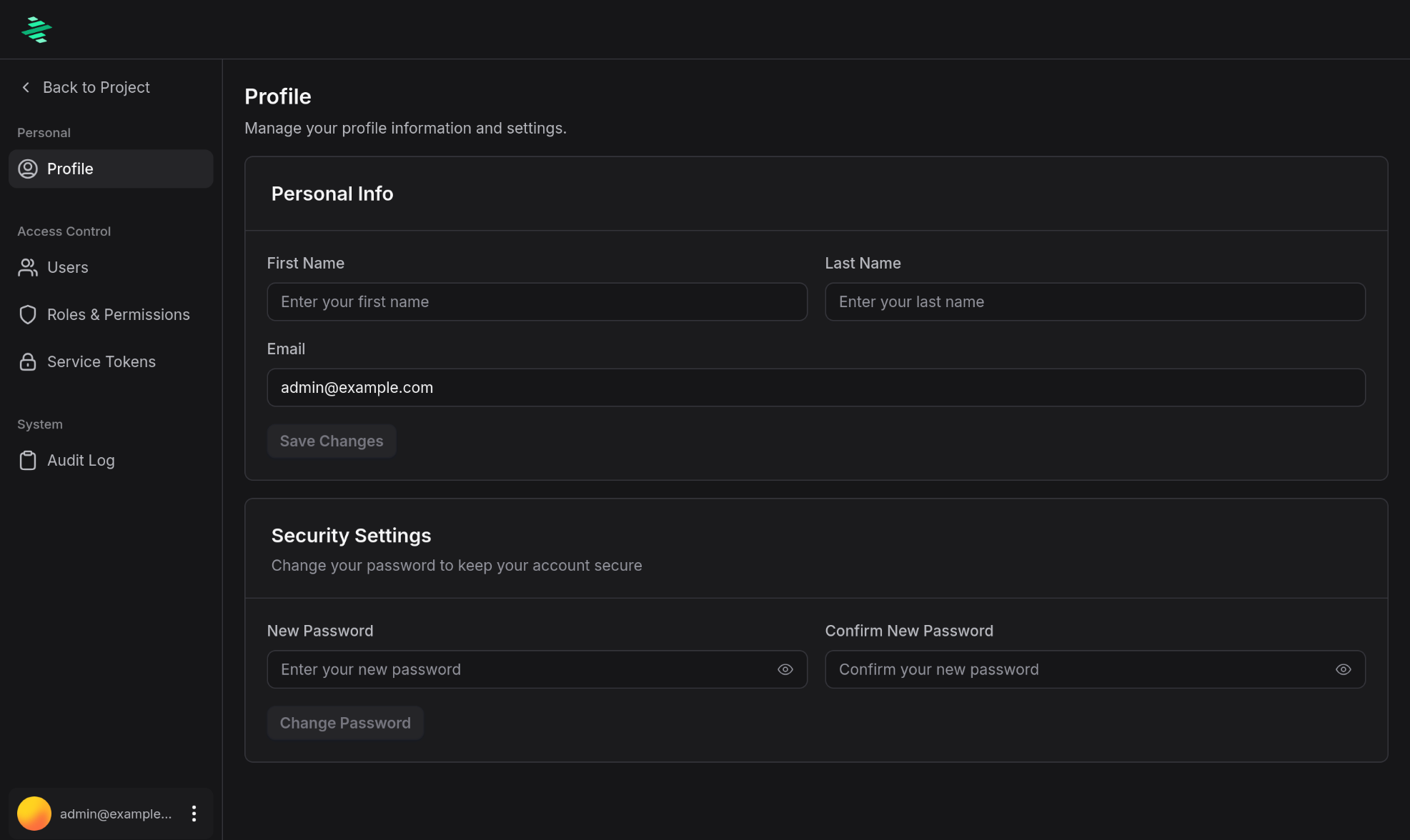Viewport: 1410px width, 840px height.
Task: Click the Save Changes button
Action: [331, 441]
